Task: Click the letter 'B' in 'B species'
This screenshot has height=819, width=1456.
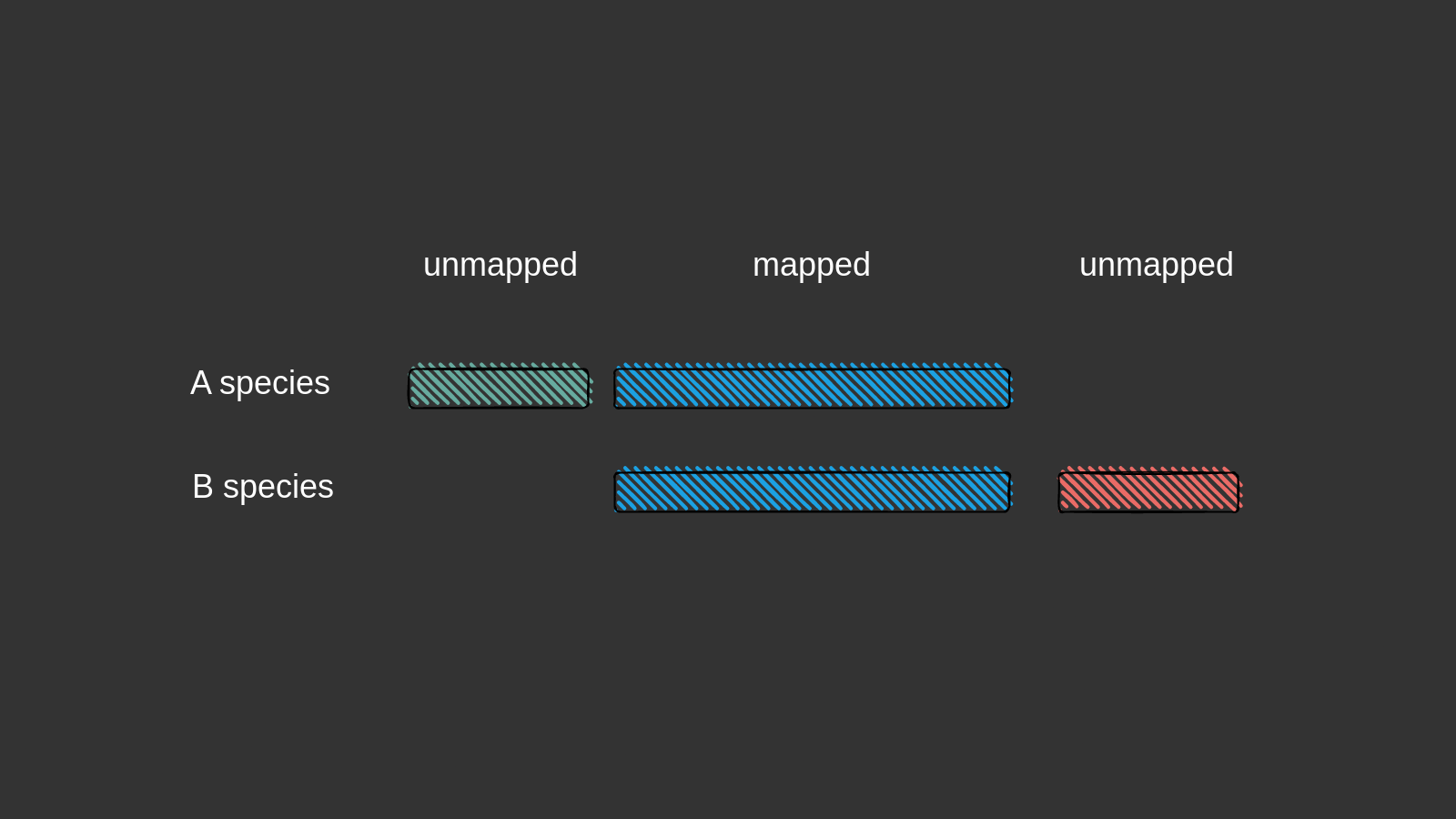Action: (203, 487)
